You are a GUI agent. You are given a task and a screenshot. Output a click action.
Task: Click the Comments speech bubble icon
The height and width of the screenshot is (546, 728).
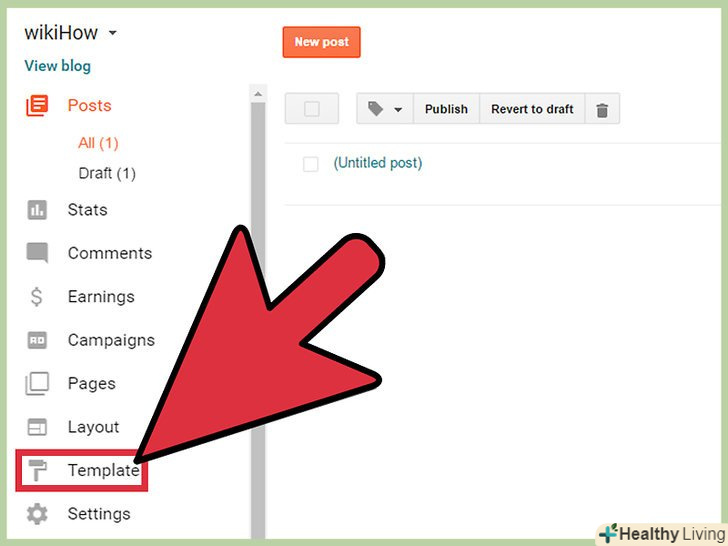point(37,253)
